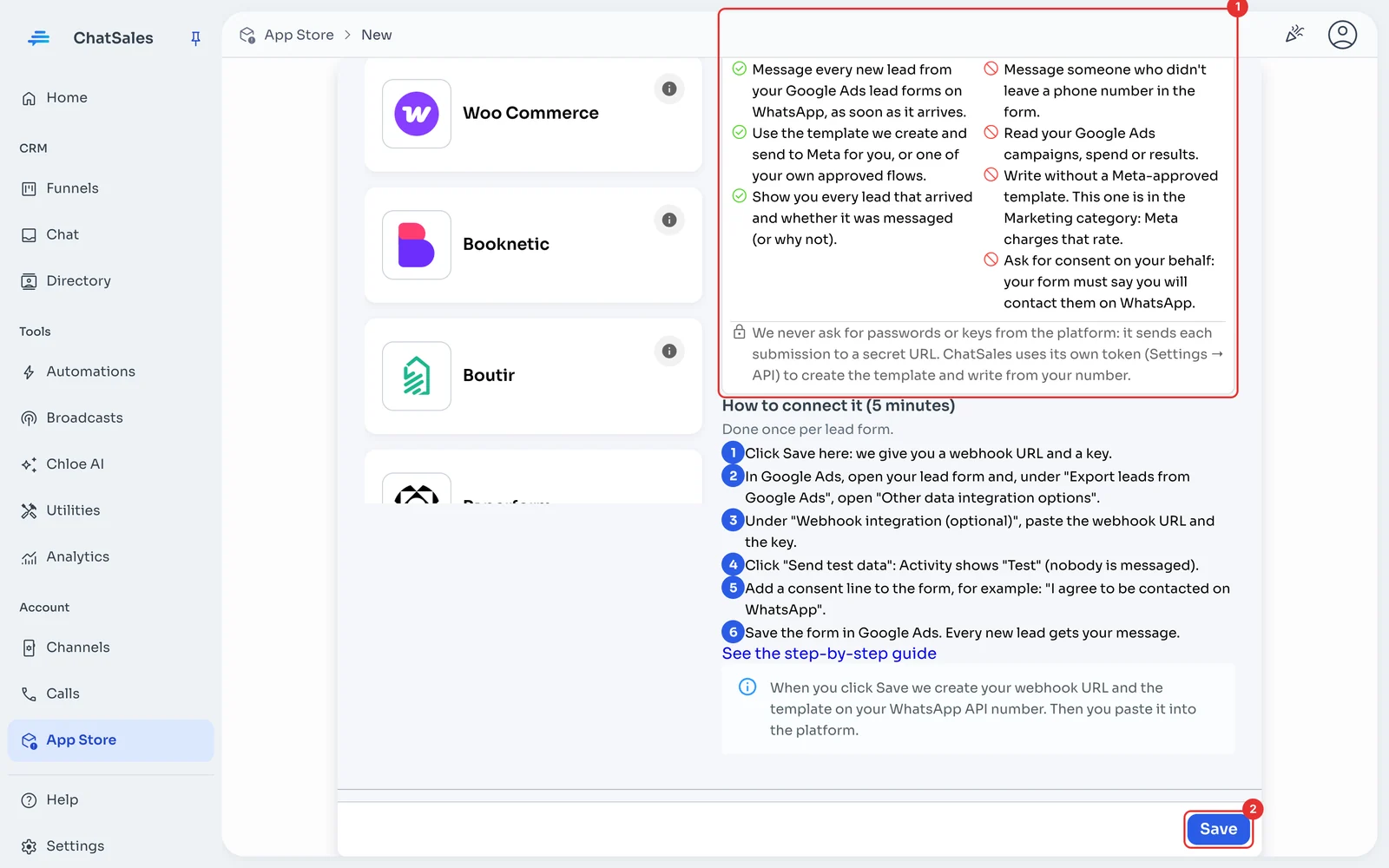The height and width of the screenshot is (868, 1389).
Task: View Analytics page
Action: pyautogui.click(x=111, y=557)
